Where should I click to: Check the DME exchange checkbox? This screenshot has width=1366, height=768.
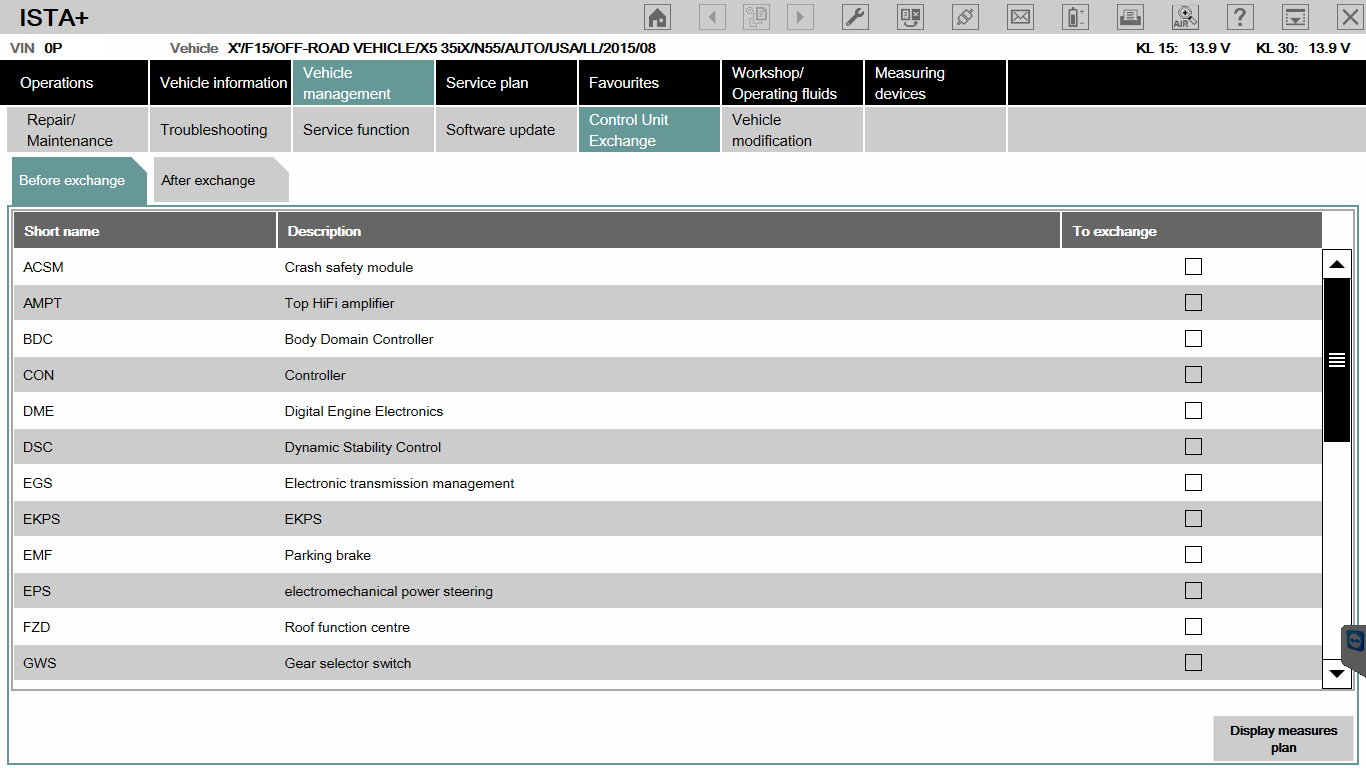pyautogui.click(x=1193, y=411)
